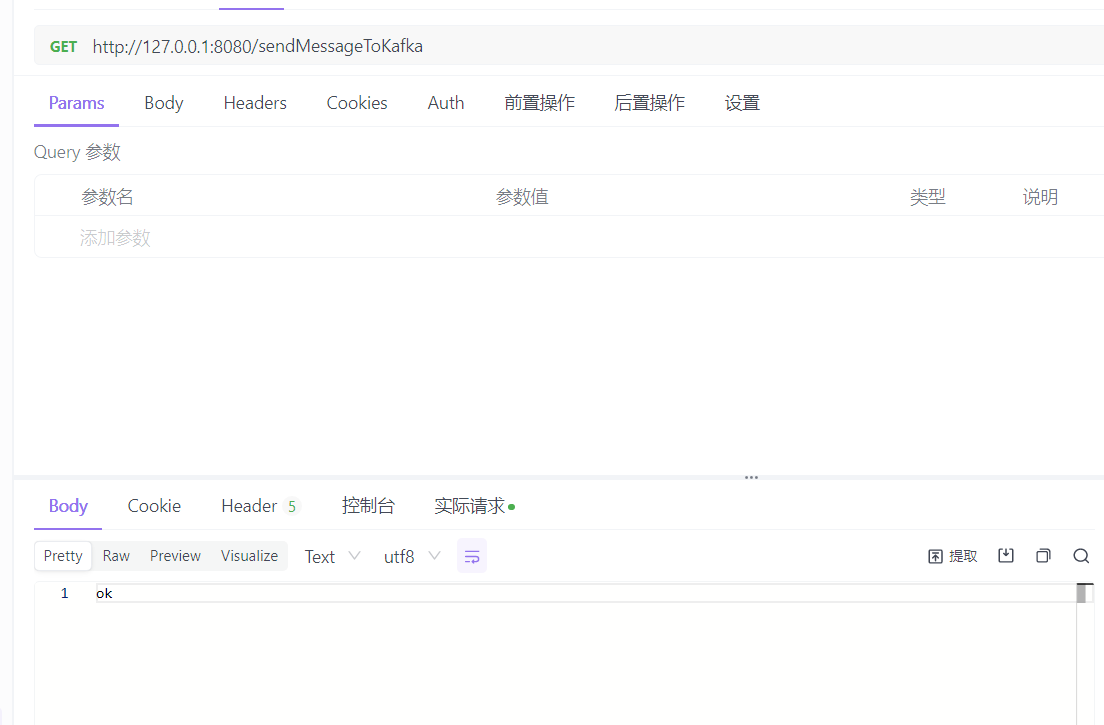
Task: Switch to the Params tab
Action: pyautogui.click(x=76, y=103)
